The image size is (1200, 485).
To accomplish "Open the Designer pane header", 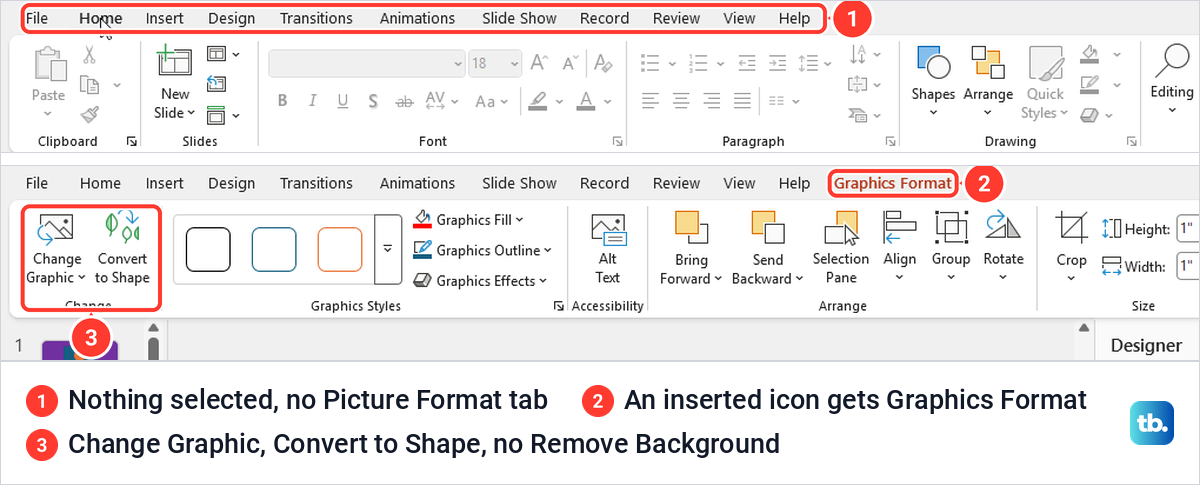I will tap(1147, 345).
